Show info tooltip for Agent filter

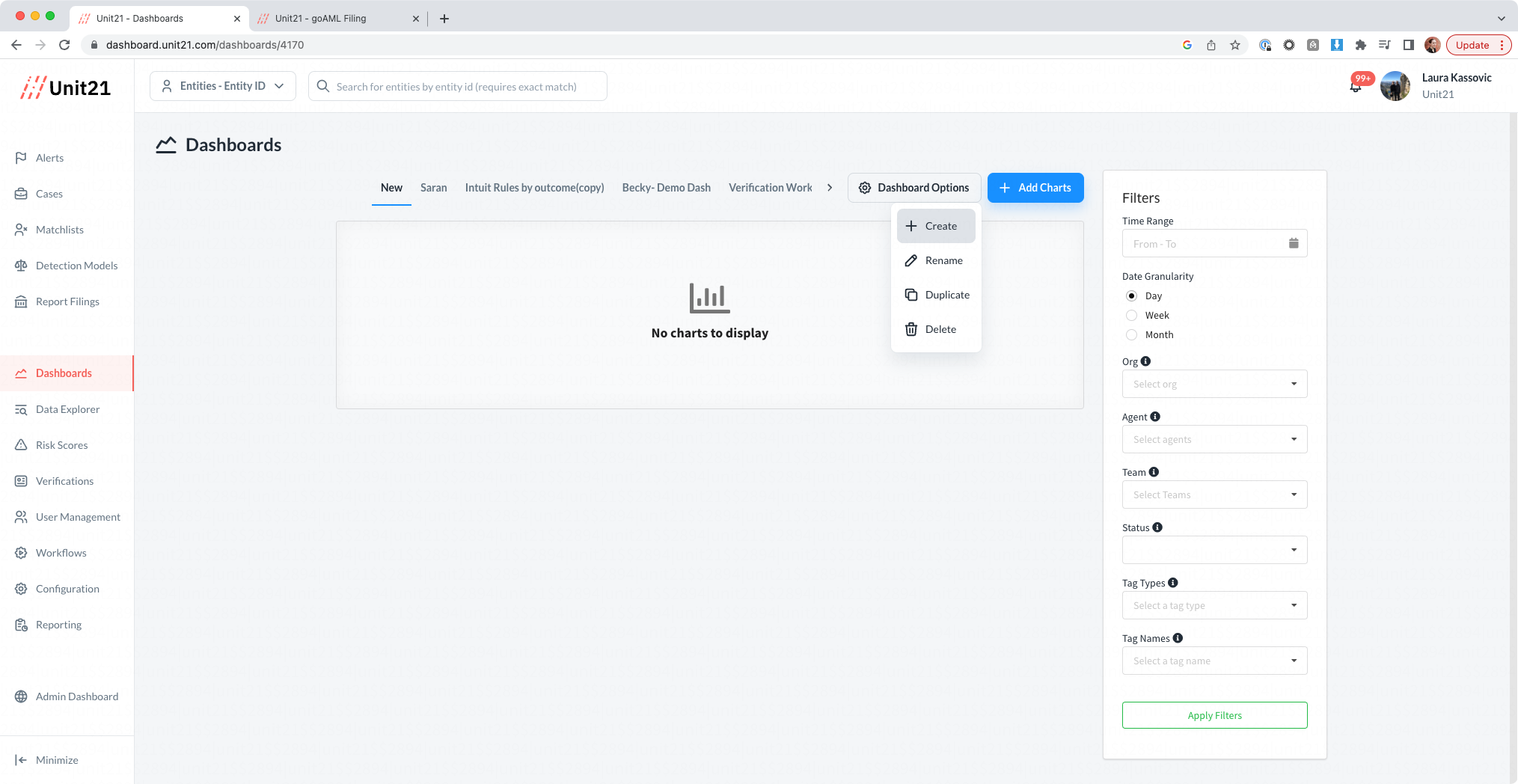[x=1155, y=417]
